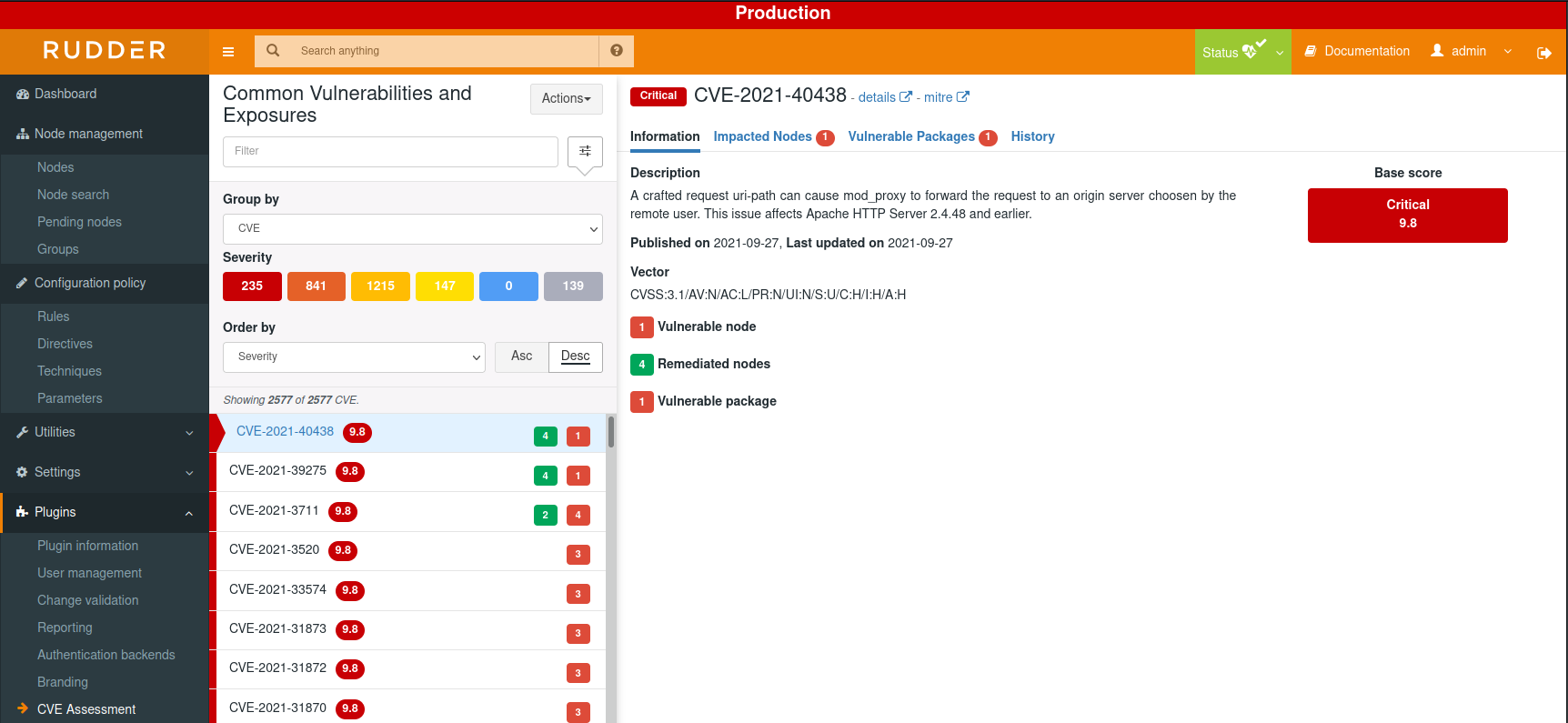
Task: Open the details external link icon
Action: (x=906, y=97)
